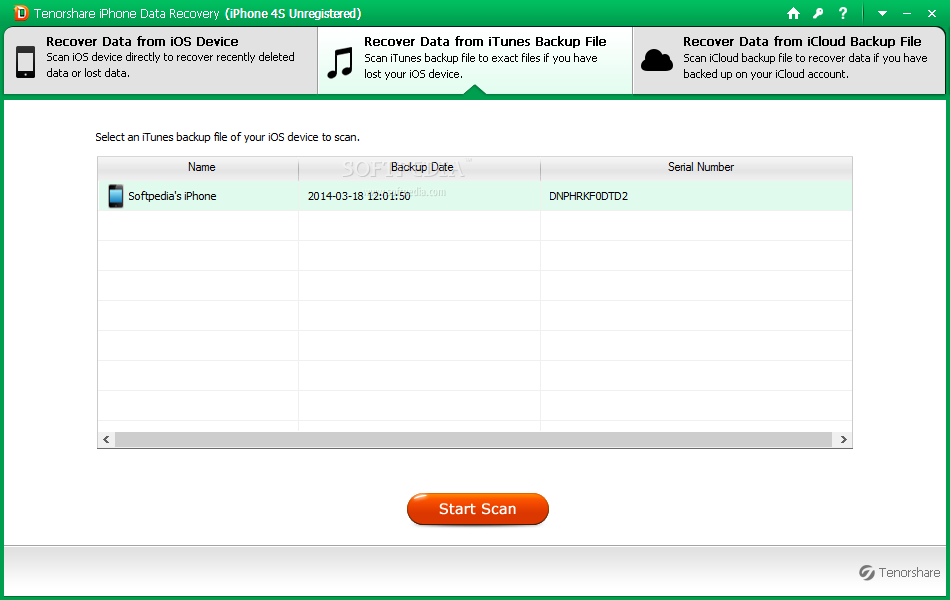Switch to Recover Data from iTunes Backup File tab

pos(475,60)
